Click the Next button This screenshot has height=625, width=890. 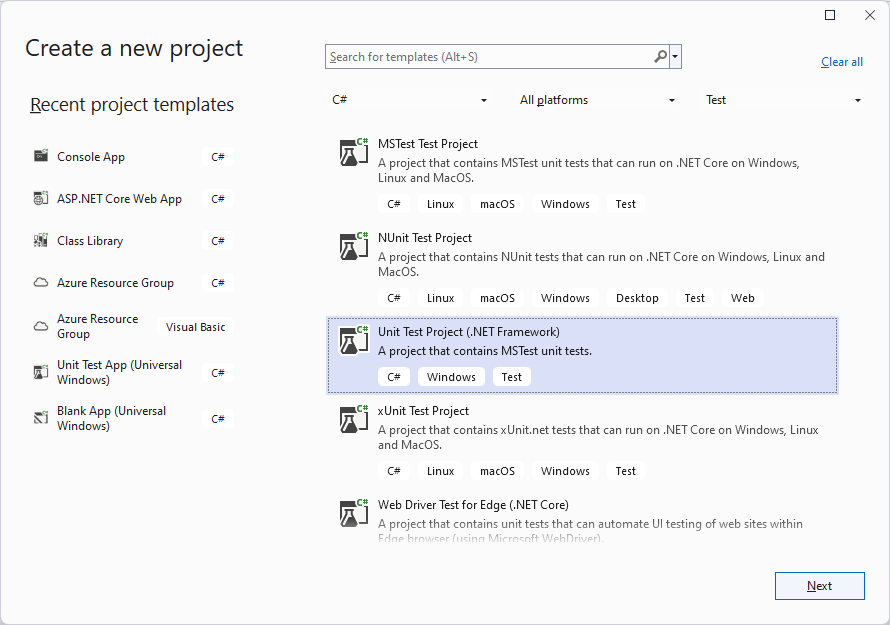point(819,585)
